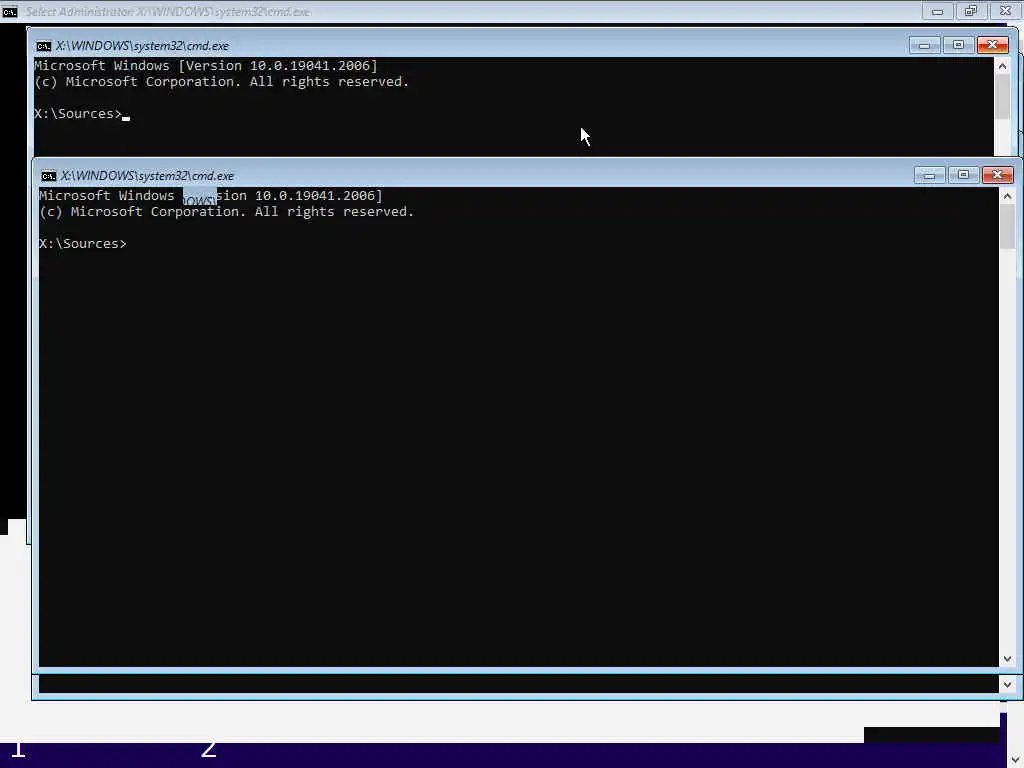
Task: Minimize the Select Administrator cmd window
Action: (x=937, y=11)
